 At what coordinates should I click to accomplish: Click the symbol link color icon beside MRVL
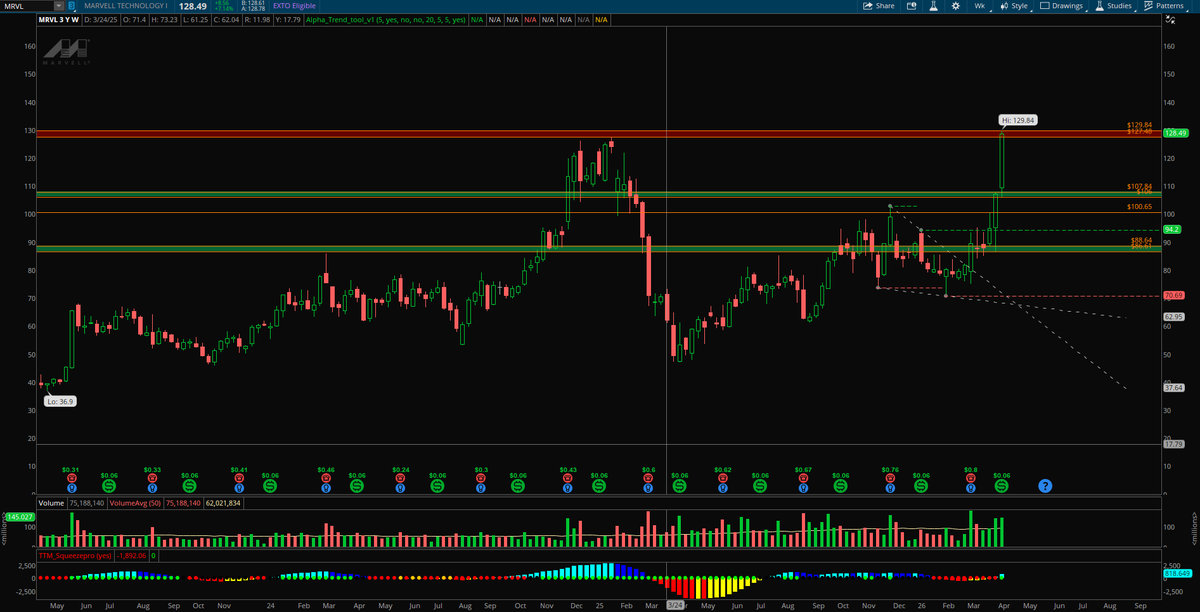pos(71,5)
